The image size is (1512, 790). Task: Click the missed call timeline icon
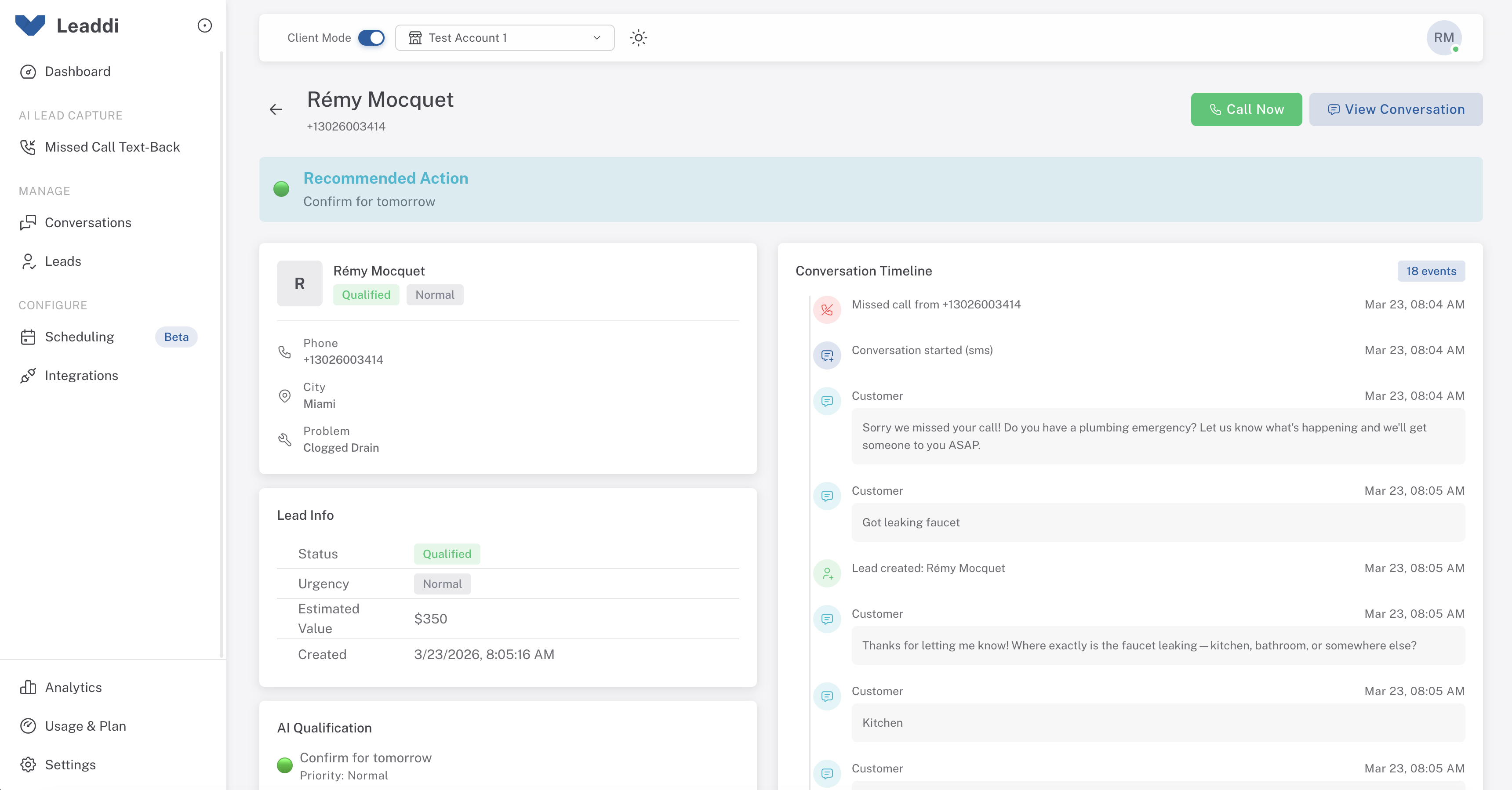pos(826,309)
